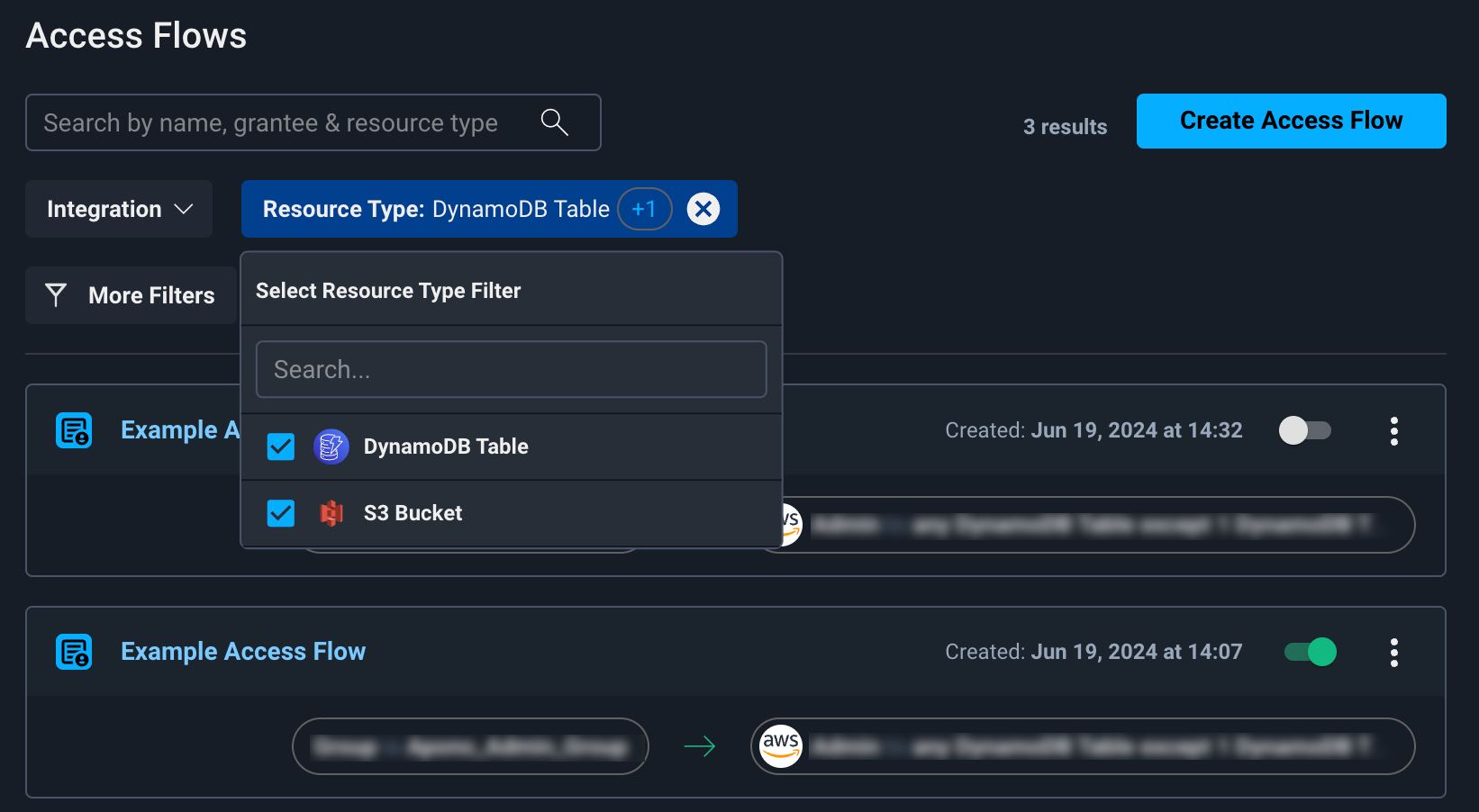Click the DynamoDB Table database icon
The width and height of the screenshot is (1479, 812).
click(331, 447)
